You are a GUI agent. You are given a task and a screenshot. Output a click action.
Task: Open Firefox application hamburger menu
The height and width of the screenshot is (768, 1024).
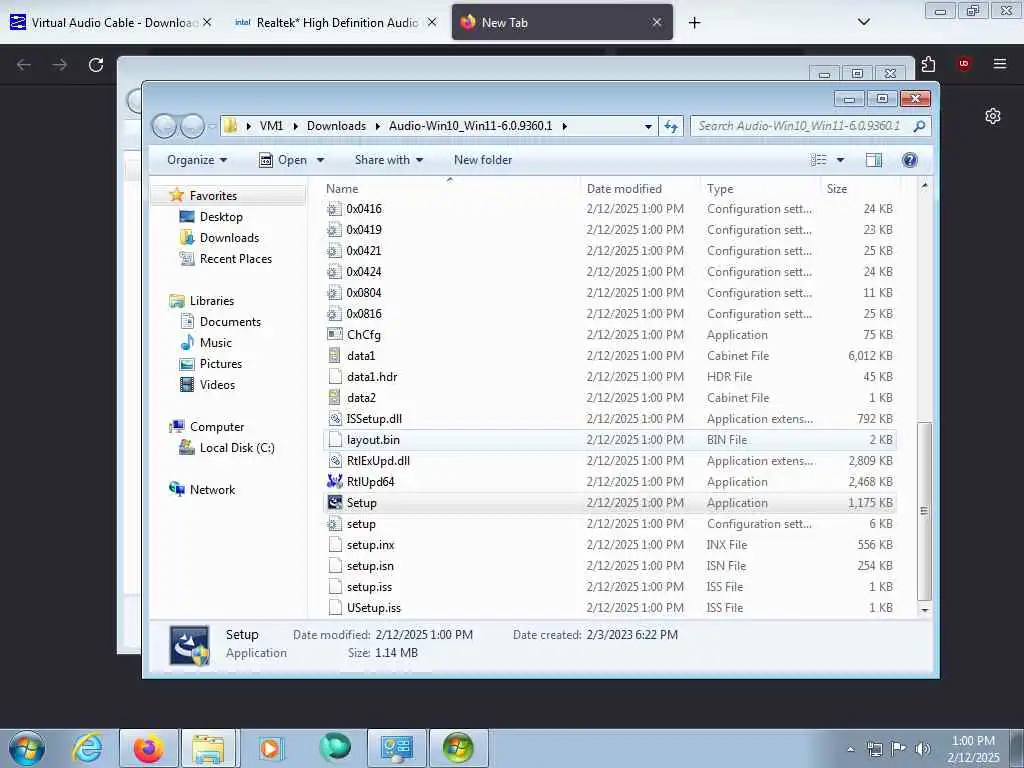[999, 64]
